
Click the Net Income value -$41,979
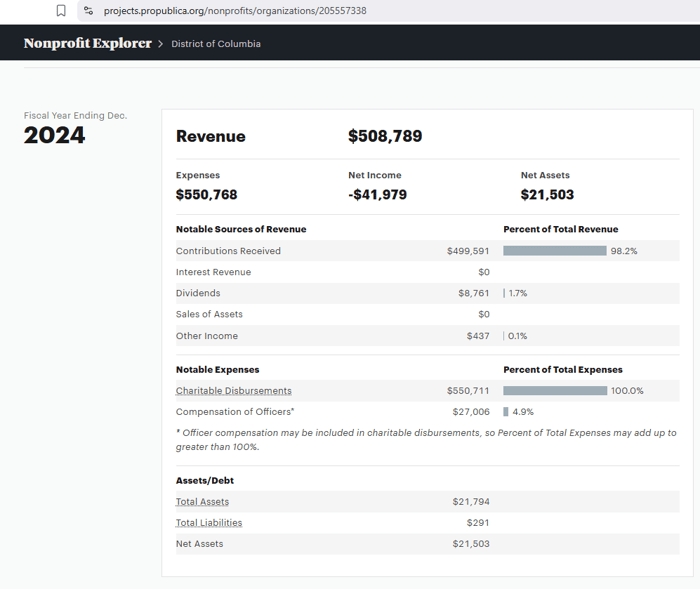pos(377,195)
